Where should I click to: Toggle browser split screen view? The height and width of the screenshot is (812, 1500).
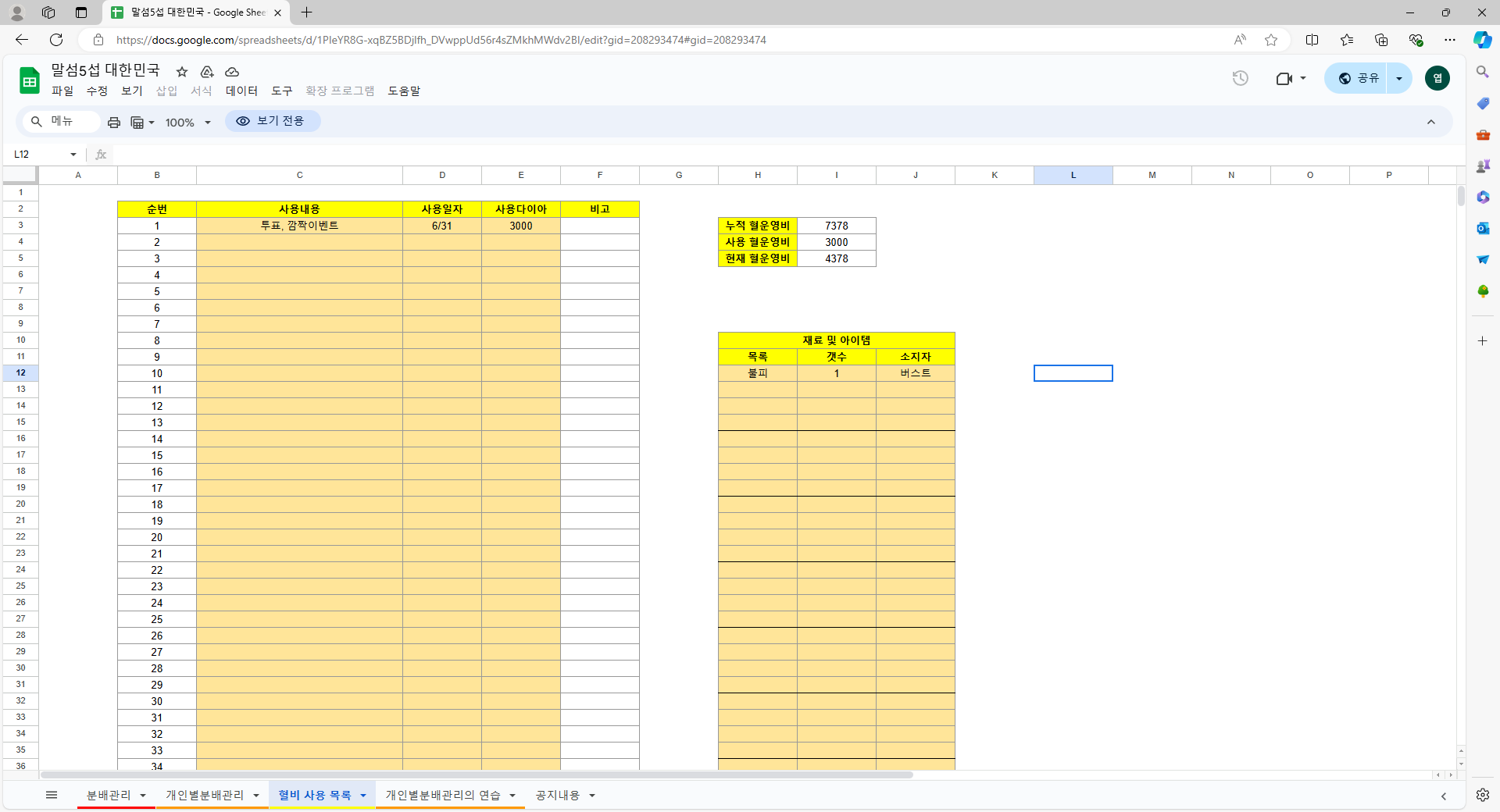(1312, 40)
